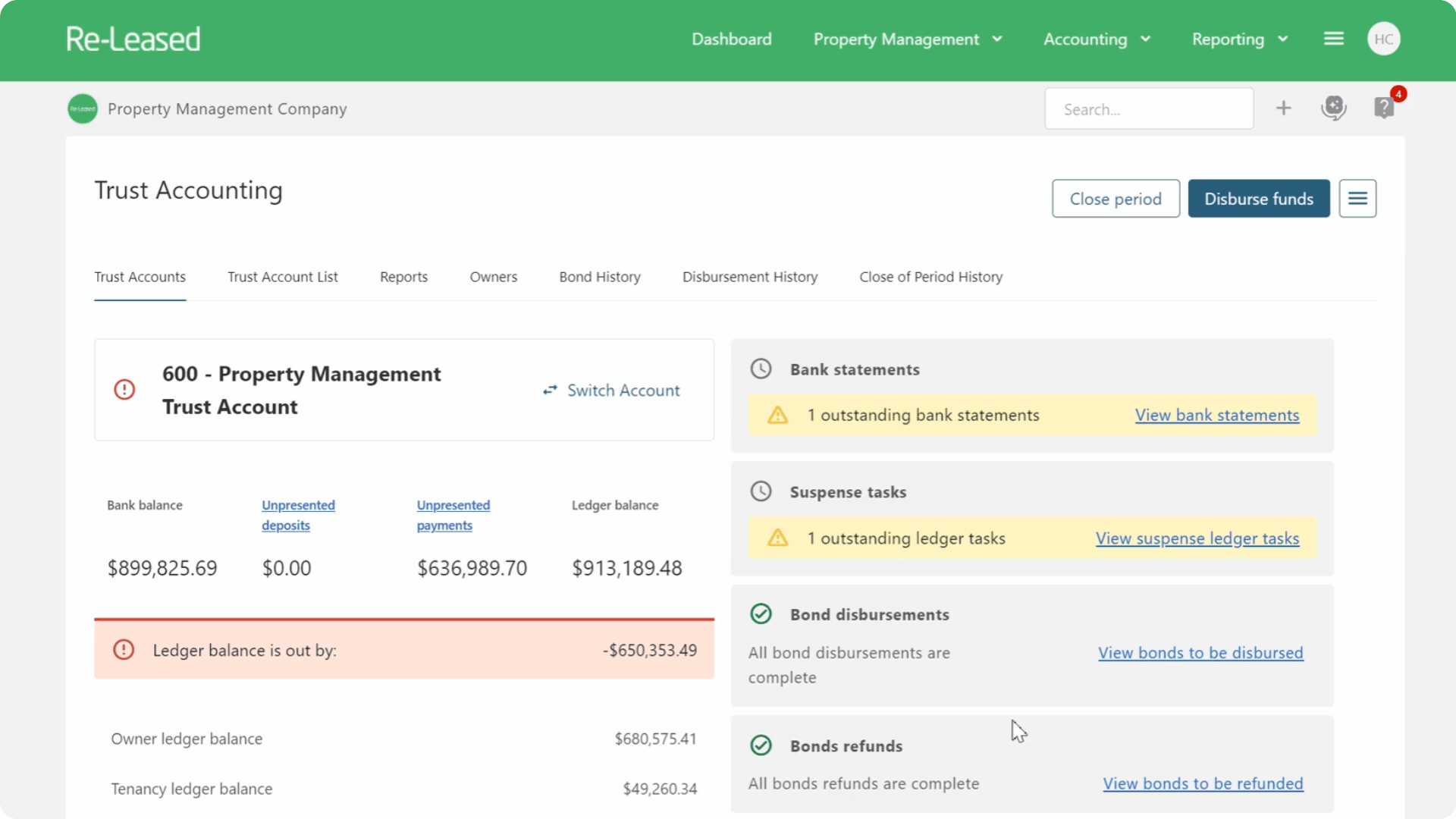
Task: Click Tenancy ledger balance value $49,260.34
Action: 660,789
